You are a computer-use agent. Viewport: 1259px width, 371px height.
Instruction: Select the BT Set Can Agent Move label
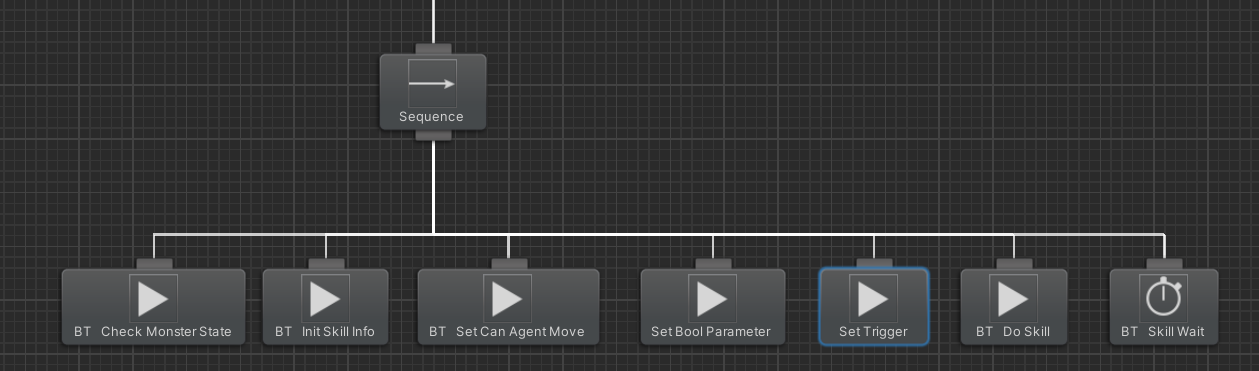pos(507,332)
